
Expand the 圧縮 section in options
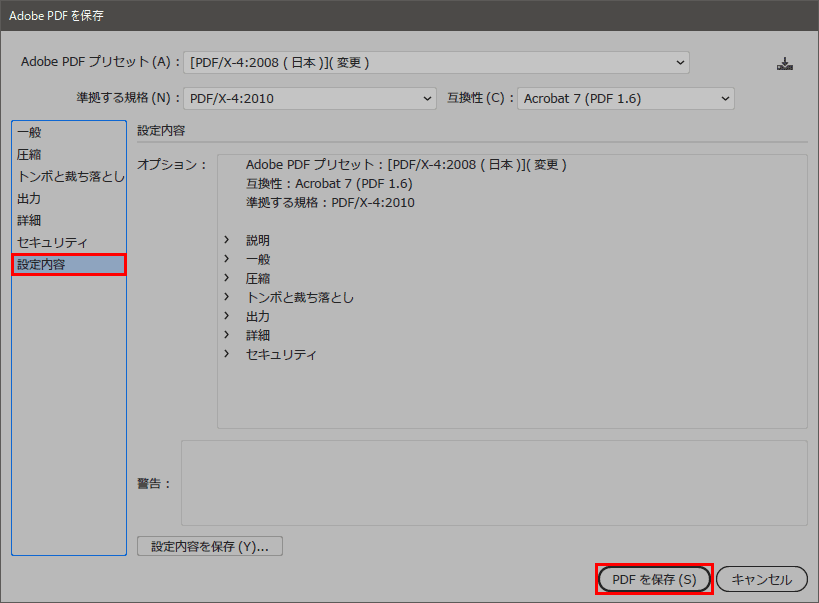(227, 277)
